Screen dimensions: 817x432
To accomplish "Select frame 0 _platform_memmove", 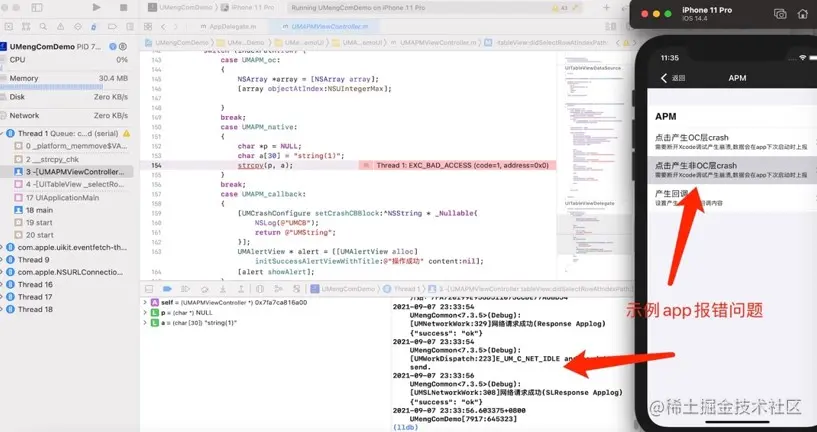I will coord(71,146).
